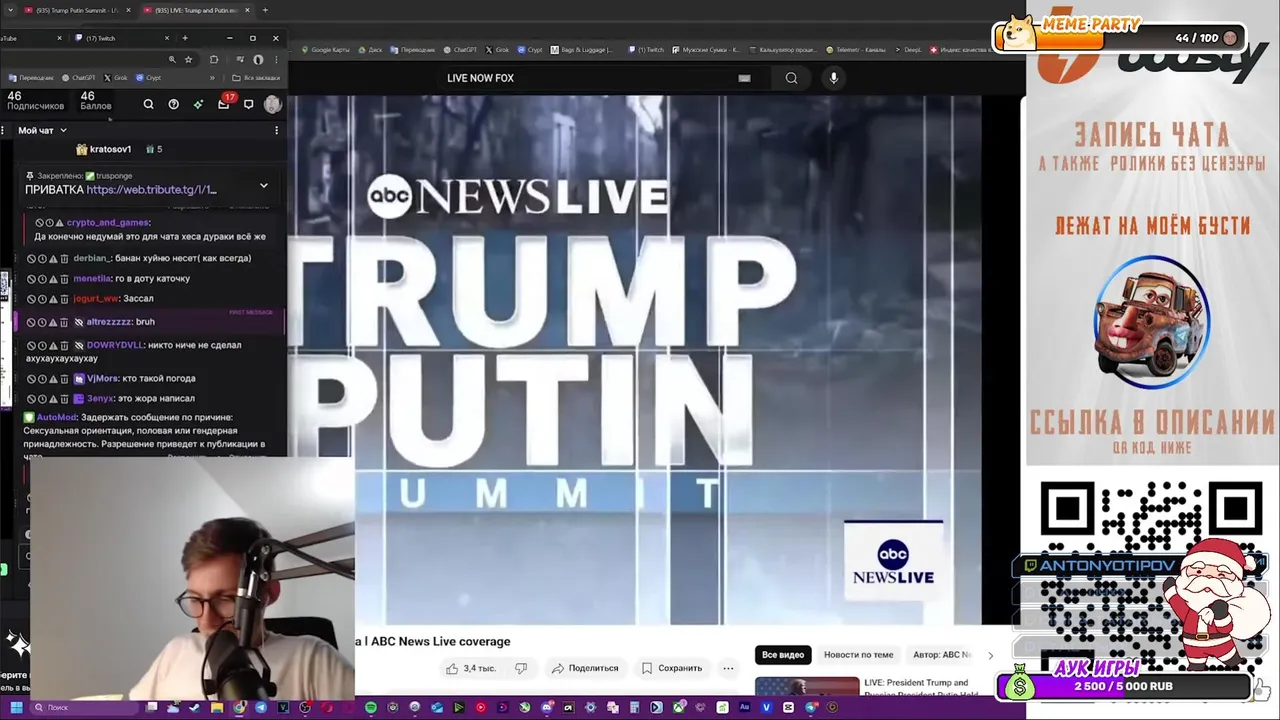
Task: Click Поделиться share button
Action: [585, 668]
